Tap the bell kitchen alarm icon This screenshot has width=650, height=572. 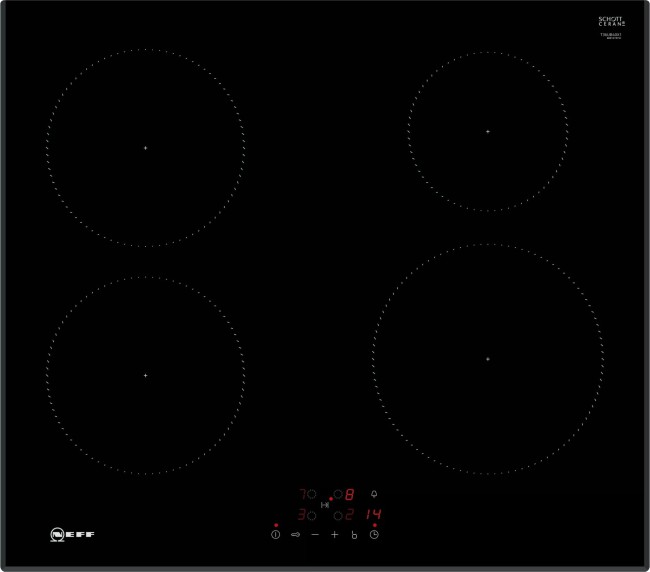(x=374, y=494)
